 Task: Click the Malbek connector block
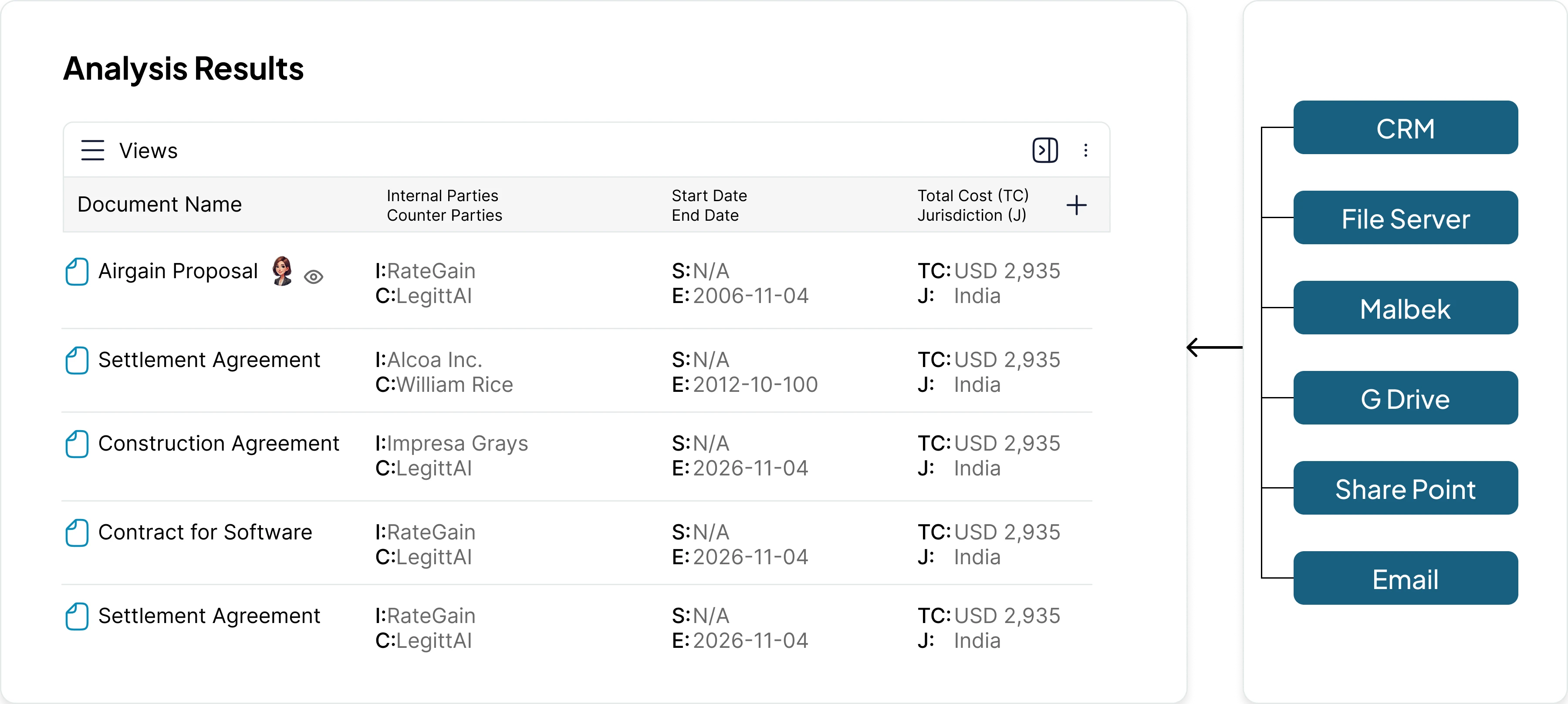[1406, 309]
